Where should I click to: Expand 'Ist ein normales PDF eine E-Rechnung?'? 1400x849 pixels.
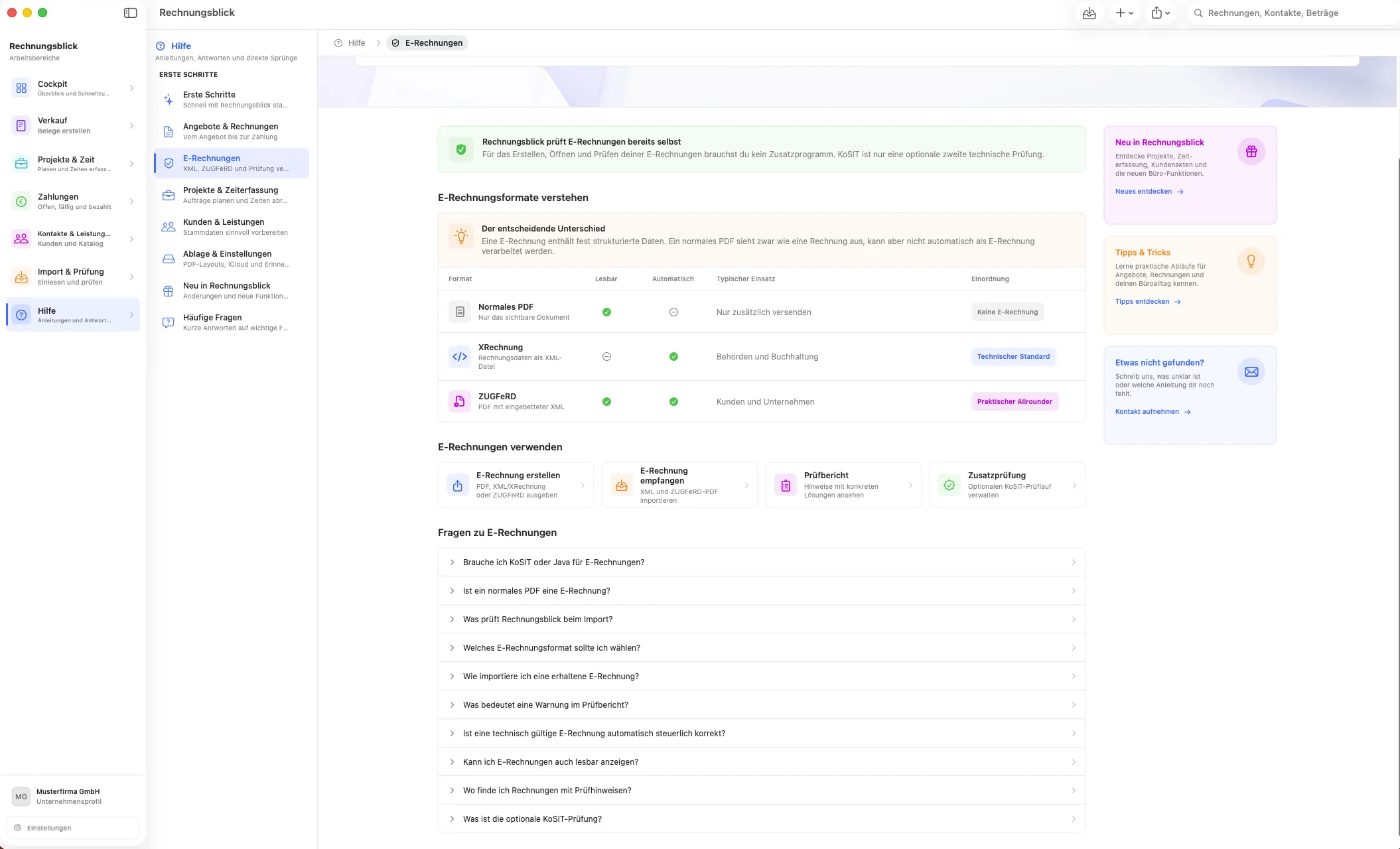pos(761,591)
